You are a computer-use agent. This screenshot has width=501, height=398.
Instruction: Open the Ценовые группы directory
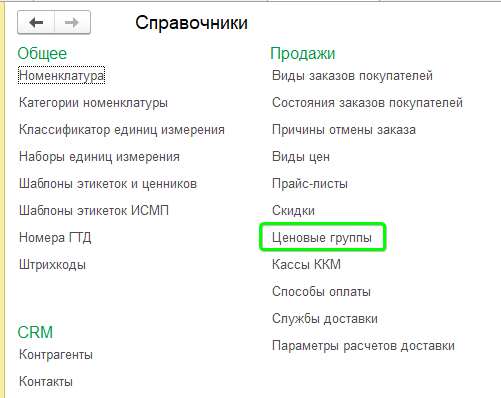(x=322, y=238)
